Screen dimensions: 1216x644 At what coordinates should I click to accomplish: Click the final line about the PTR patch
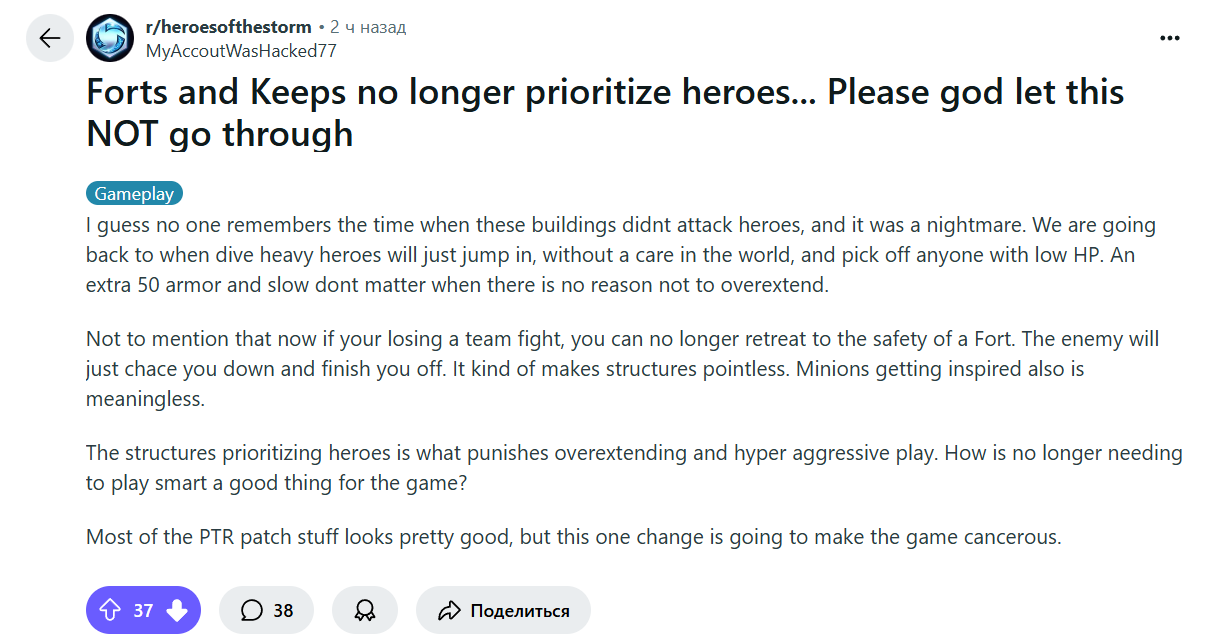click(574, 536)
